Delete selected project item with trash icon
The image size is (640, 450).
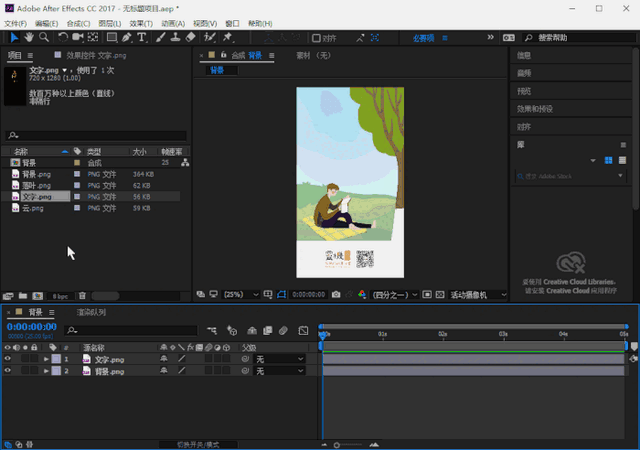coord(82,296)
